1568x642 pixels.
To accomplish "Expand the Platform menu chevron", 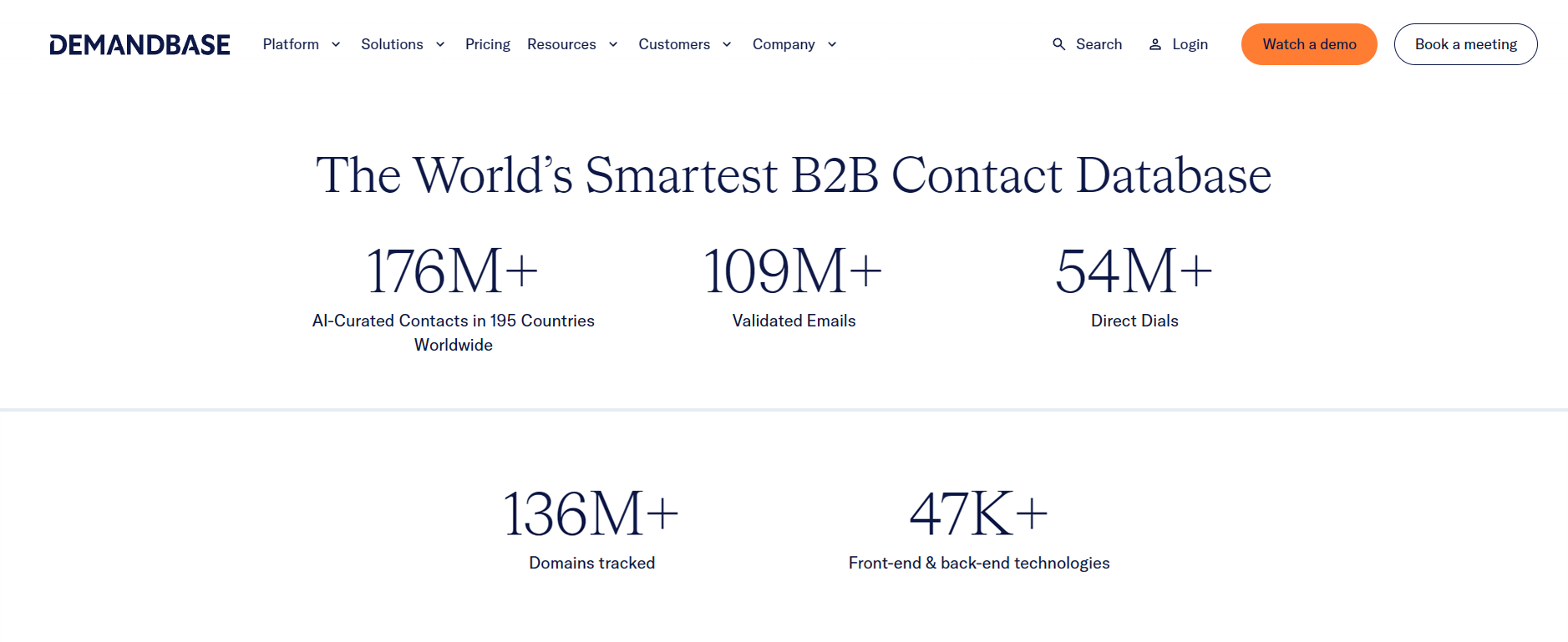I will coord(336,44).
